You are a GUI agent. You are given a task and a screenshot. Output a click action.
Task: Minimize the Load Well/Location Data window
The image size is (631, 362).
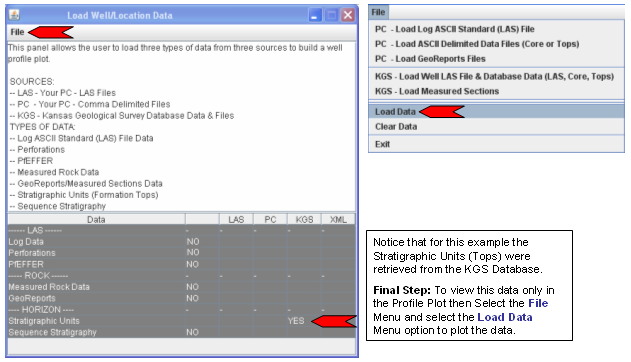[315, 15]
